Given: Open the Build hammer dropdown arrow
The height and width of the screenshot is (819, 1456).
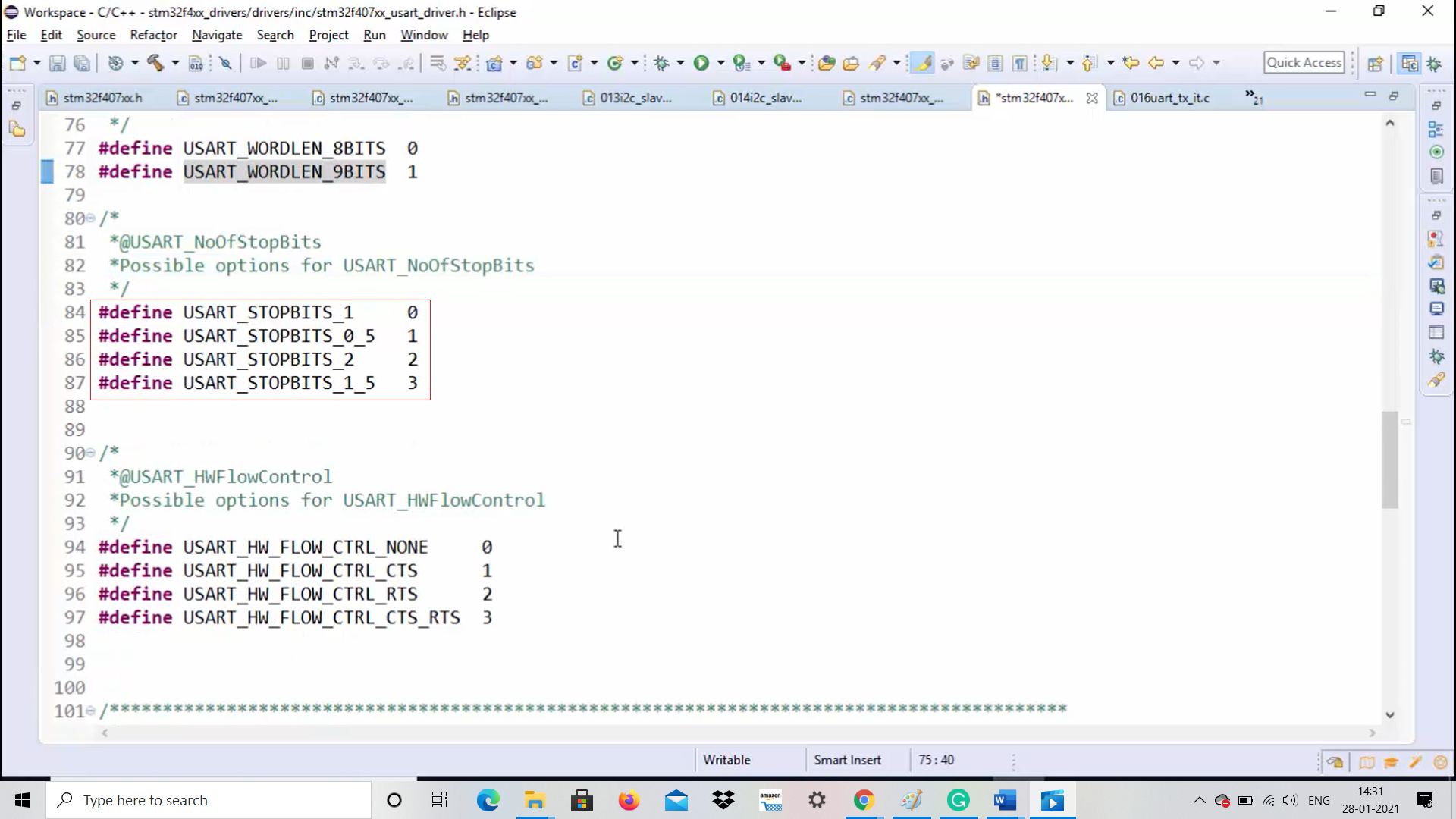Looking at the screenshot, I should click(175, 64).
